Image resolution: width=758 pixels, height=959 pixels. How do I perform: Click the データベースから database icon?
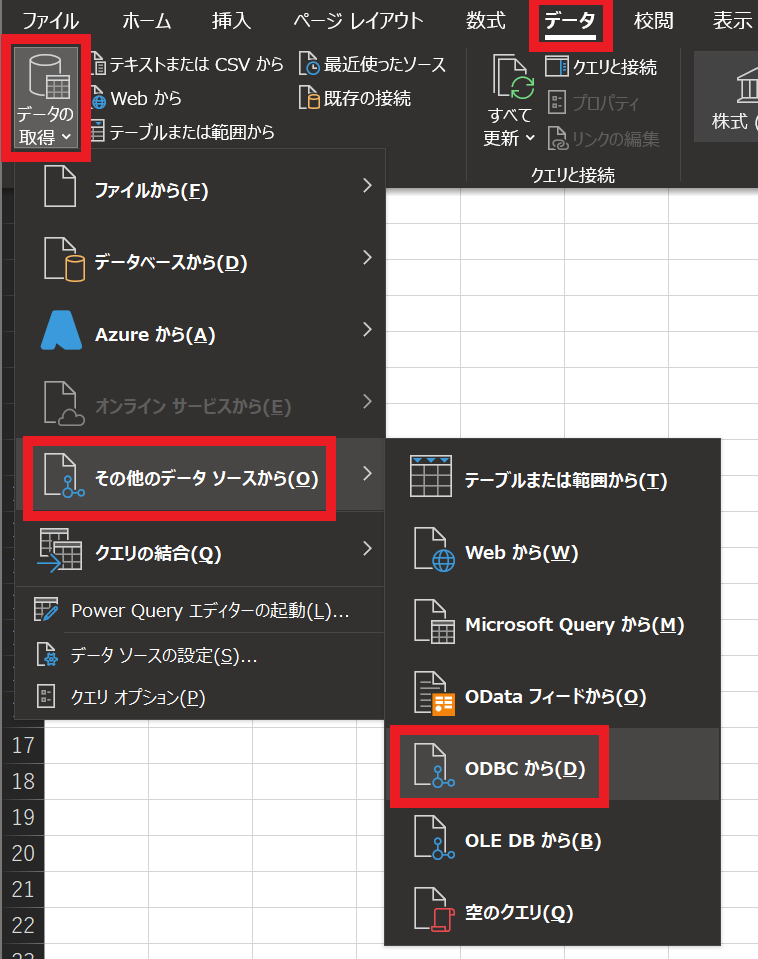[x=64, y=261]
